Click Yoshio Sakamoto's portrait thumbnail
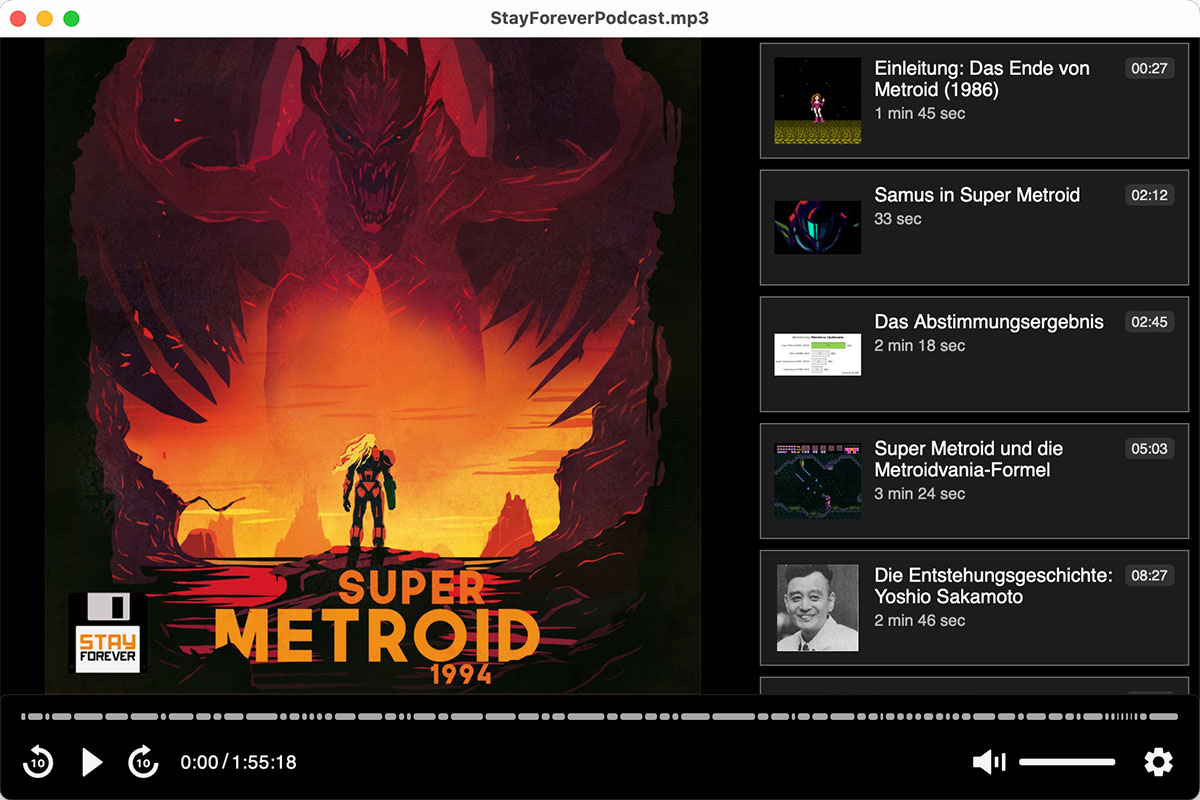 pos(817,608)
